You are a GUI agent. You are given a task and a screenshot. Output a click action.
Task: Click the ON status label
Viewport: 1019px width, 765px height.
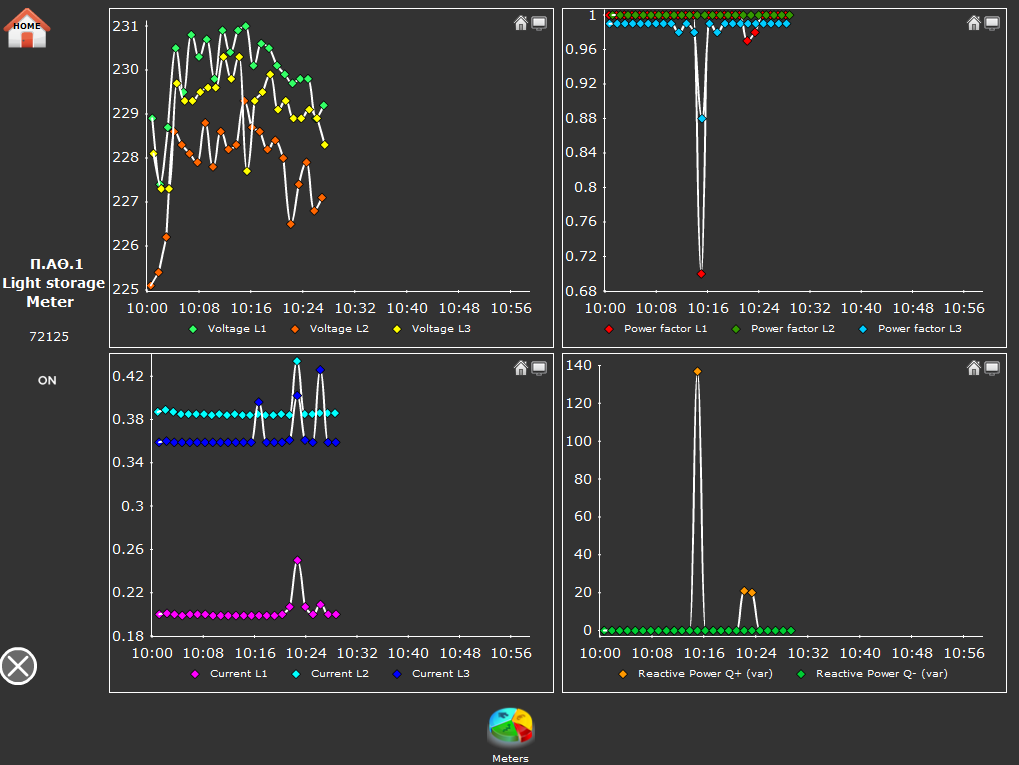(x=47, y=380)
